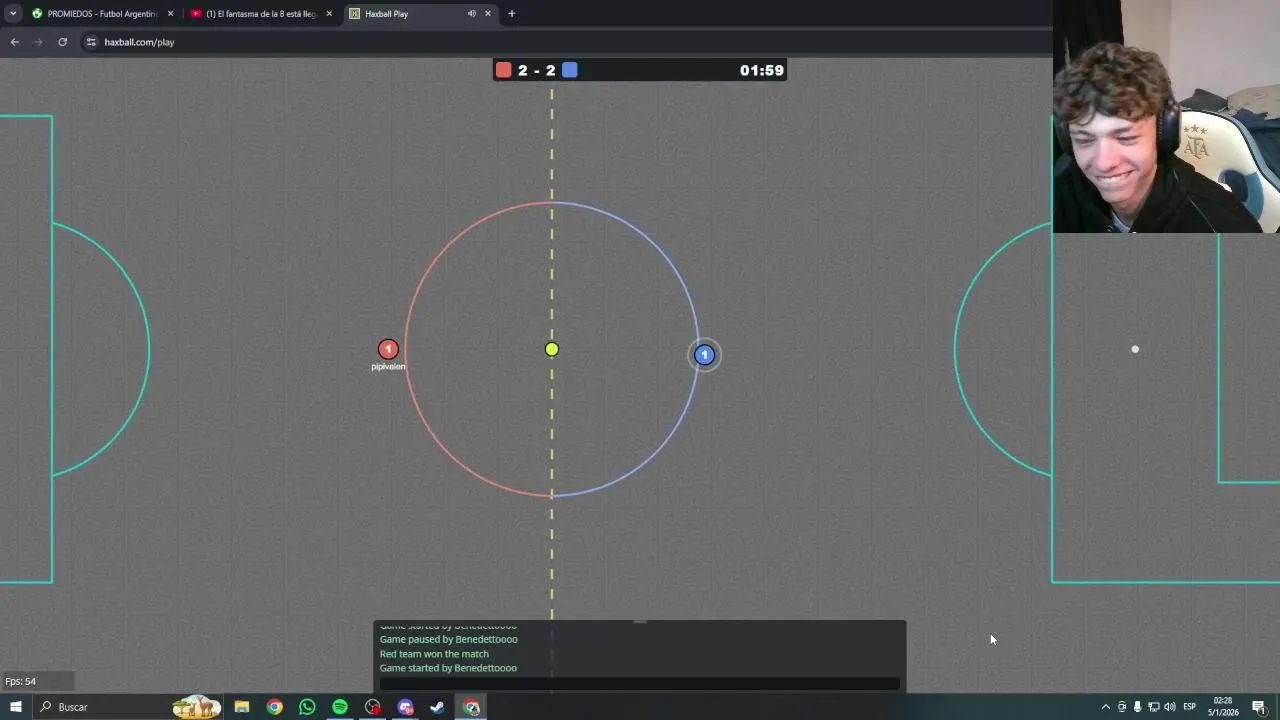Viewport: 1280px width, 720px height.
Task: Open Spotify from the taskbar
Action: pos(340,707)
